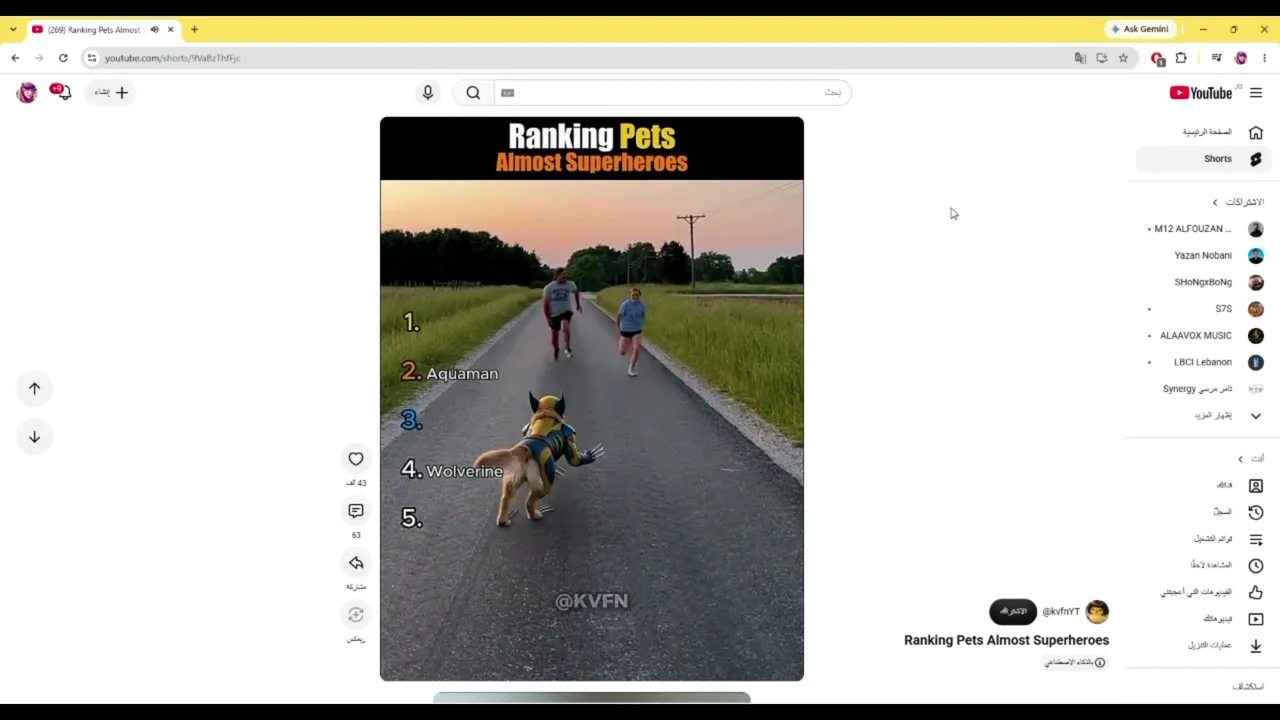
Task: Open the comments for this short
Action: (x=356, y=511)
